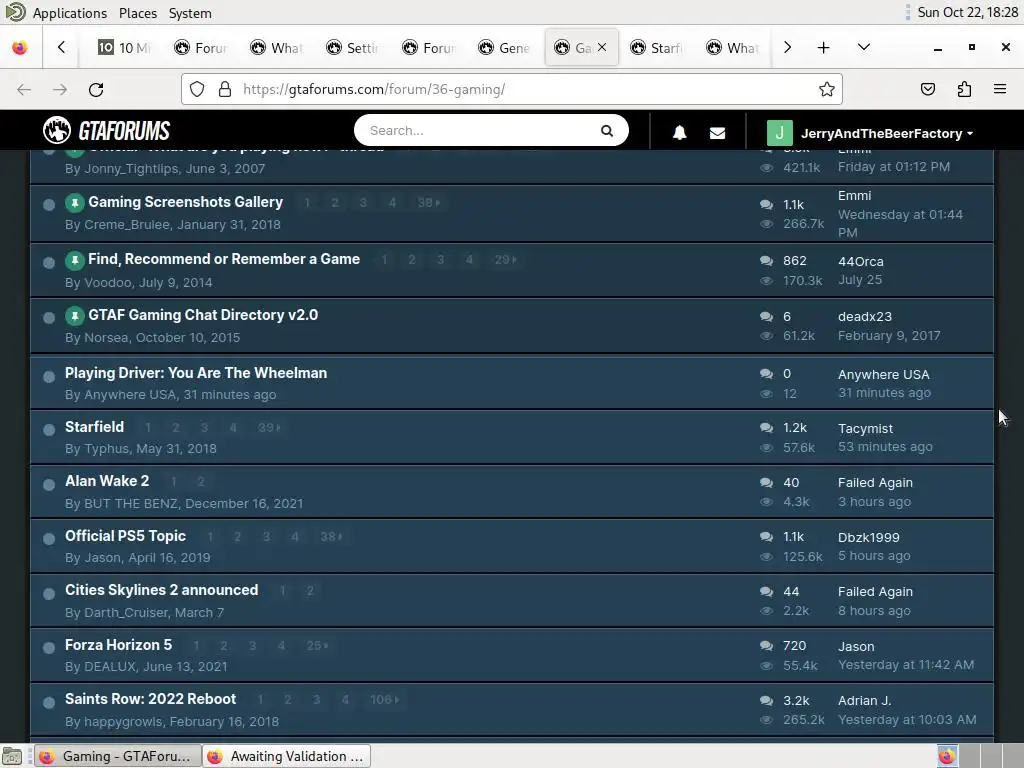Open Firefox hamburger application menu
The height and width of the screenshot is (768, 1024).
pos(1000,89)
